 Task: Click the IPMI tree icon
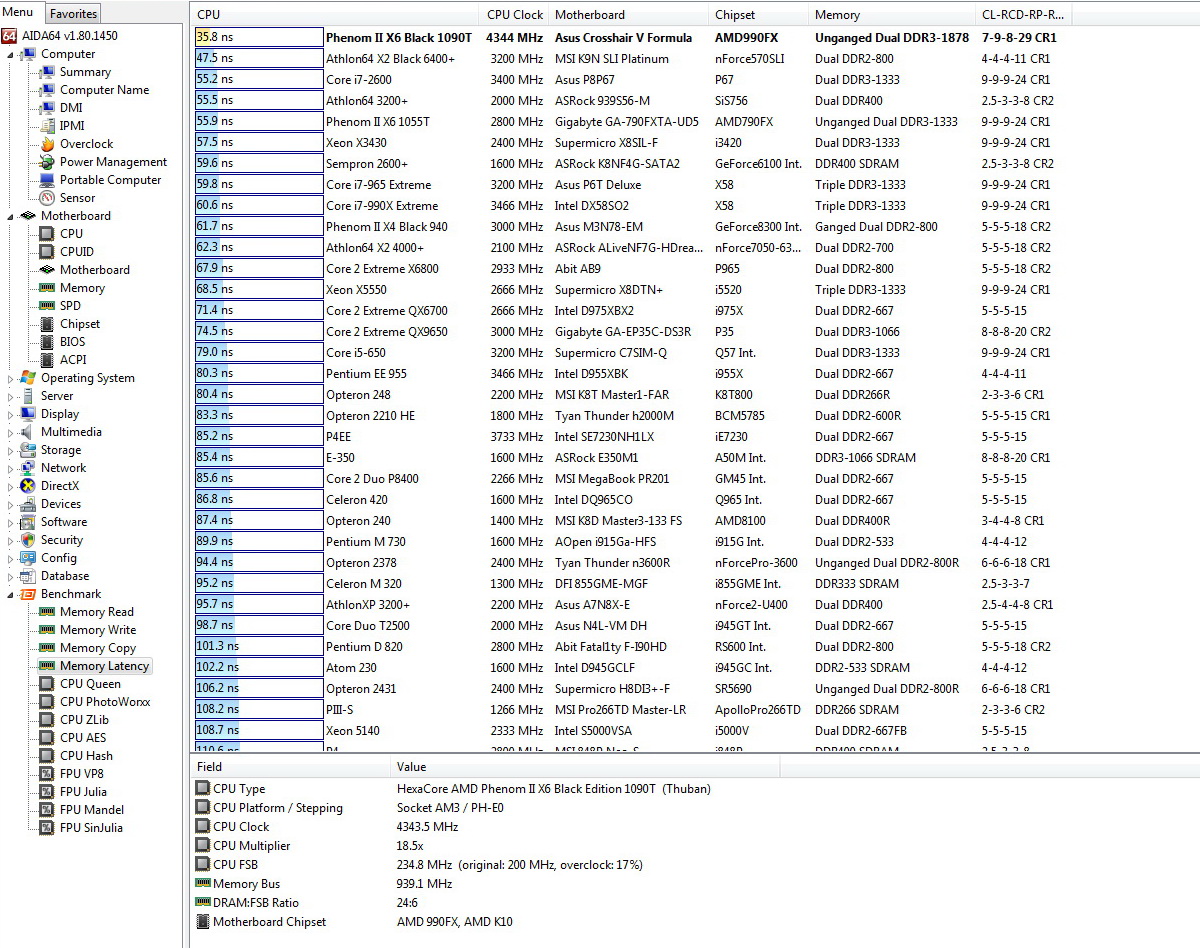click(46, 126)
